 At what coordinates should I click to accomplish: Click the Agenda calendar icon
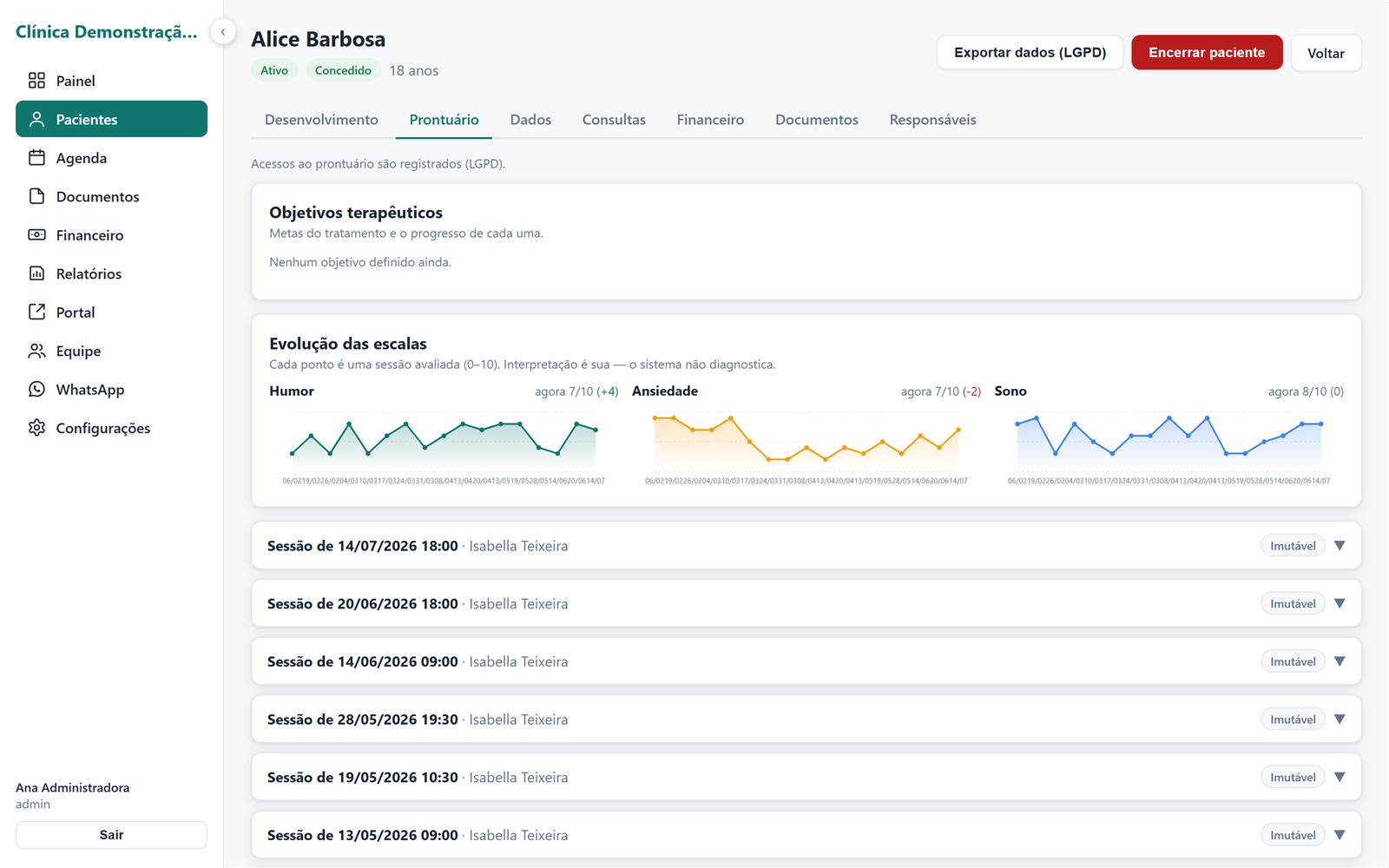click(x=36, y=158)
